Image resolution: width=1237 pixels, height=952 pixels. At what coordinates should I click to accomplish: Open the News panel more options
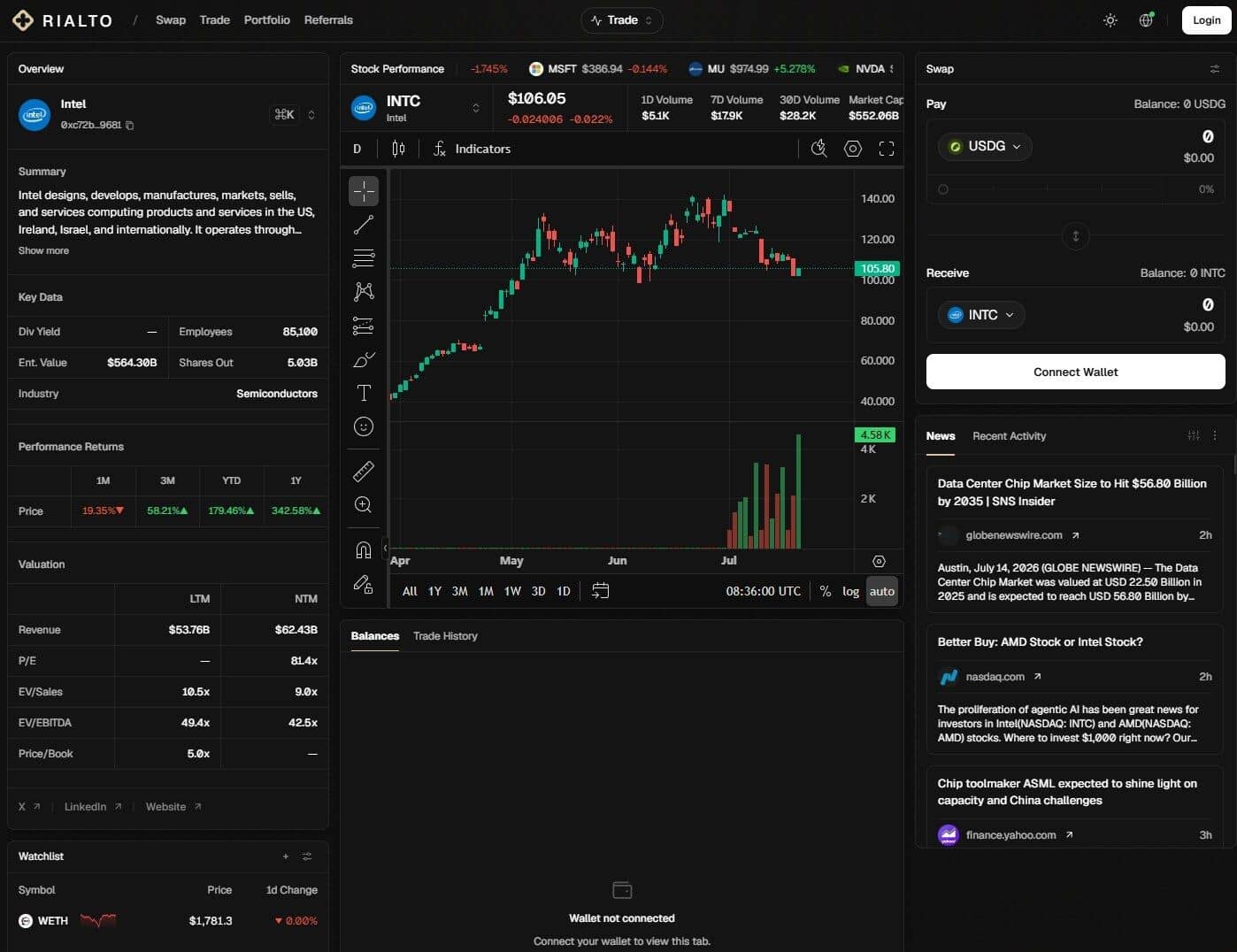point(1215,435)
